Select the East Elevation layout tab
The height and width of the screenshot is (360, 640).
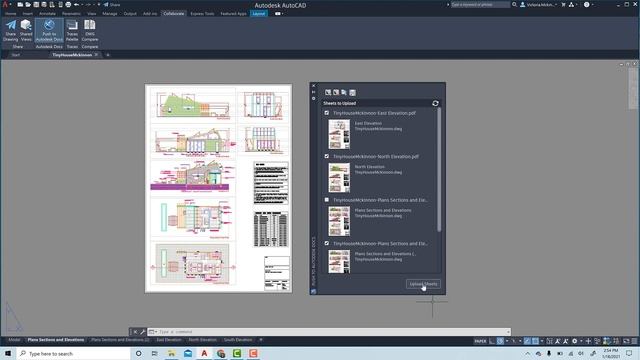tap(169, 340)
